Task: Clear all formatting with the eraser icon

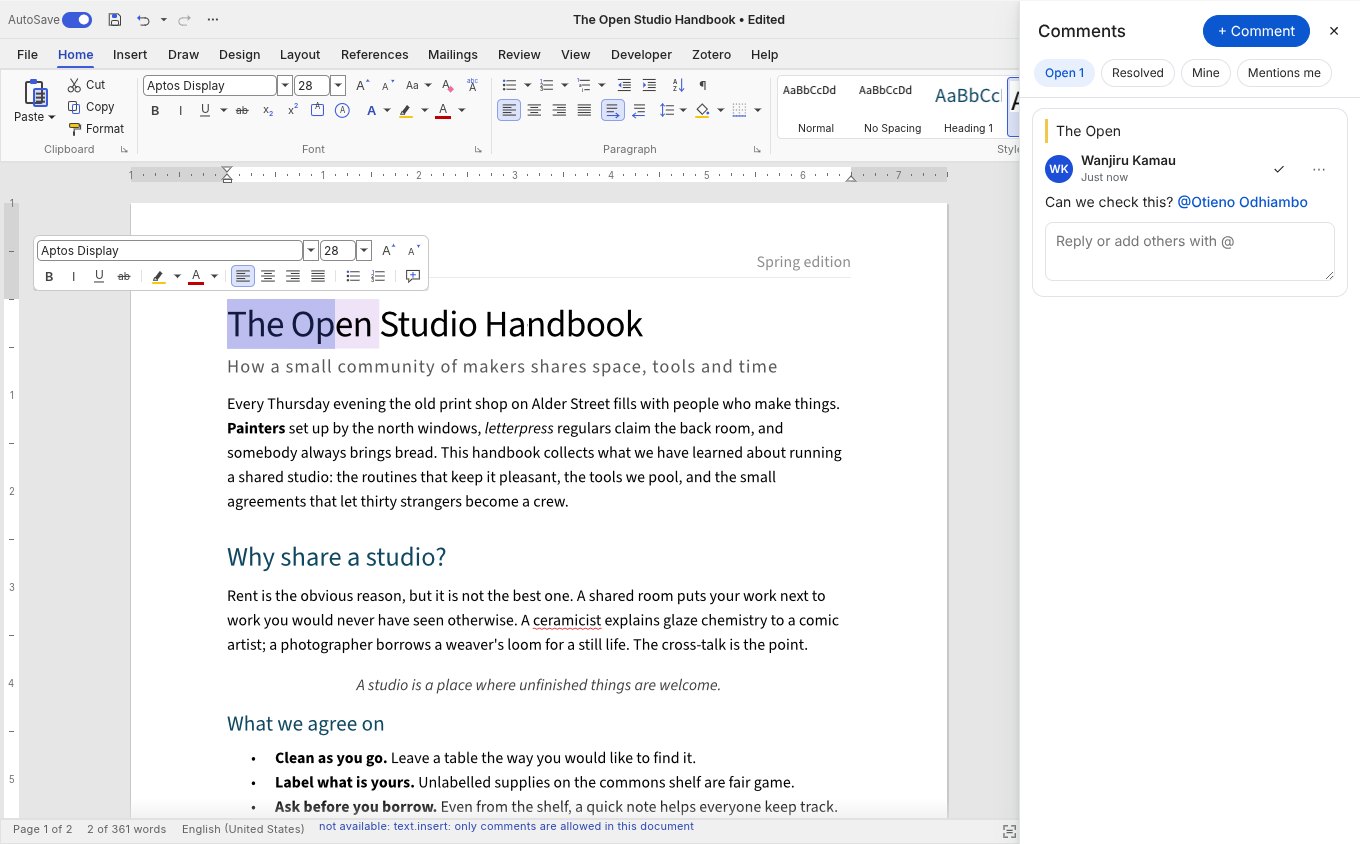Action: click(x=447, y=86)
